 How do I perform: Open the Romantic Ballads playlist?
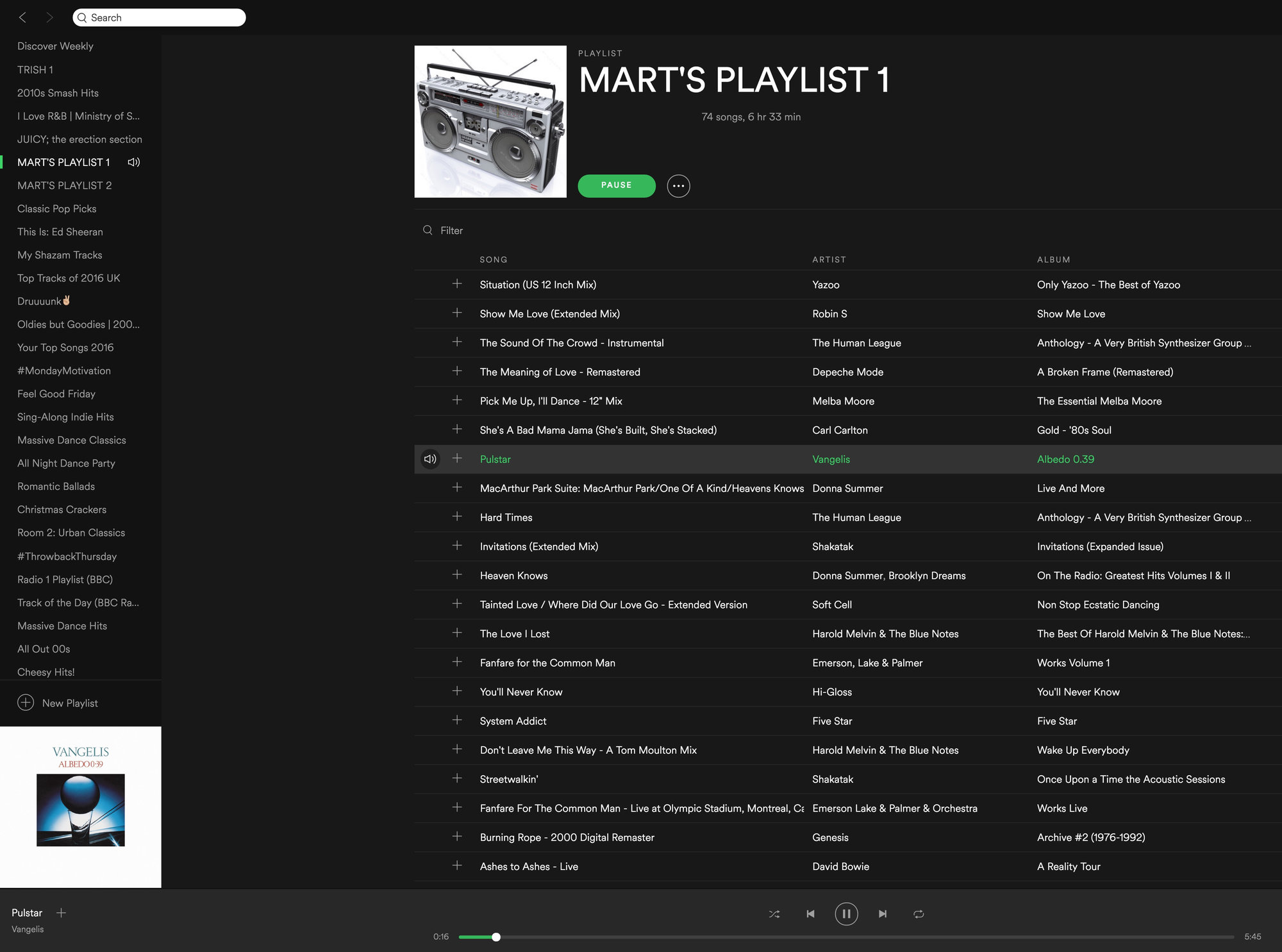pyautogui.click(x=56, y=487)
